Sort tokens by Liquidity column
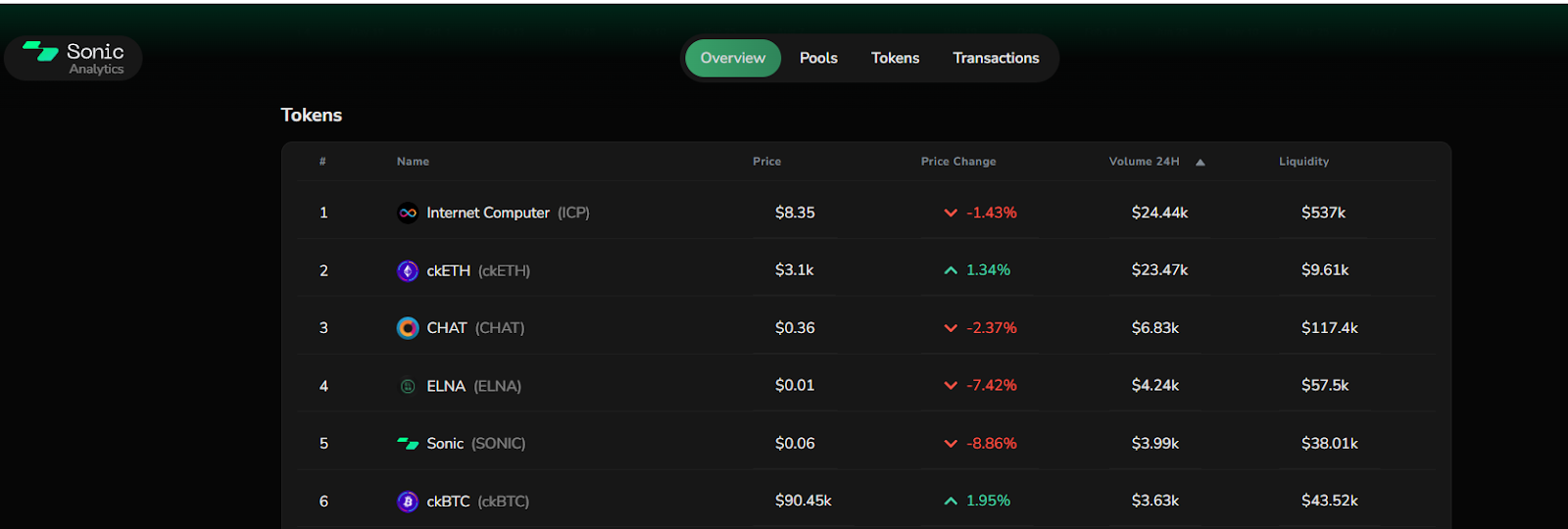Viewport: 1568px width, 529px height. 1303,162
